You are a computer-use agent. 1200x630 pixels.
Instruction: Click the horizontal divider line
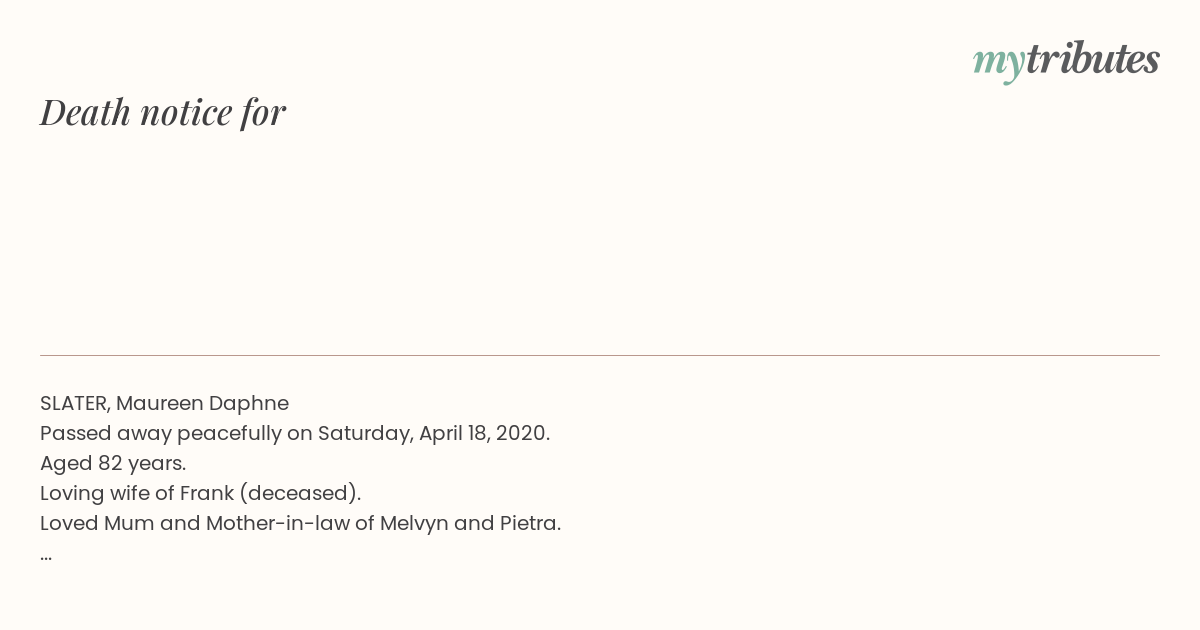(600, 355)
